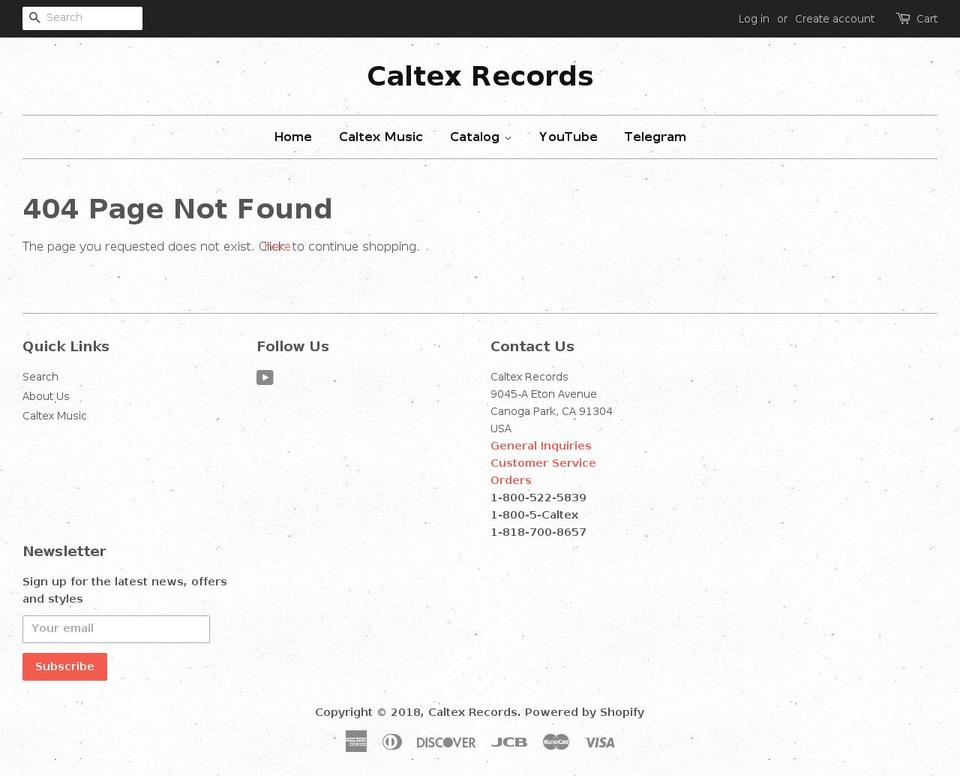Click the General Inquiries link
This screenshot has width=960, height=776.
[x=541, y=446]
